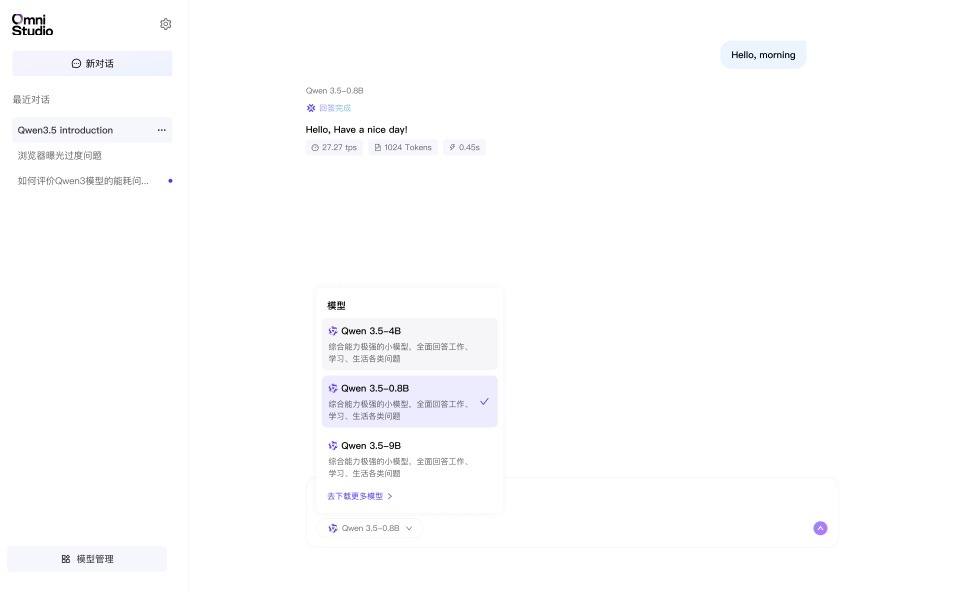954x592 pixels.
Task: Open the 如何评价Qwen3模型 conversation
Action: pos(83,181)
